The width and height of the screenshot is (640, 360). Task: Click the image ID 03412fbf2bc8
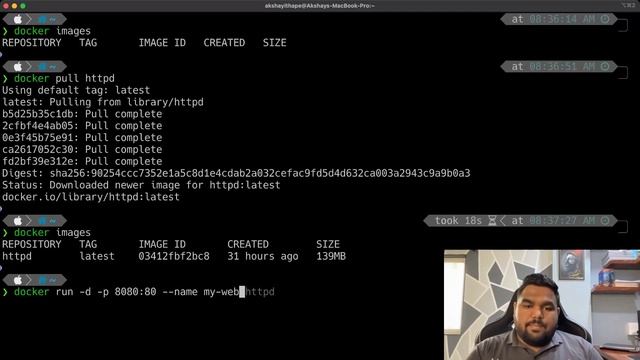point(174,256)
